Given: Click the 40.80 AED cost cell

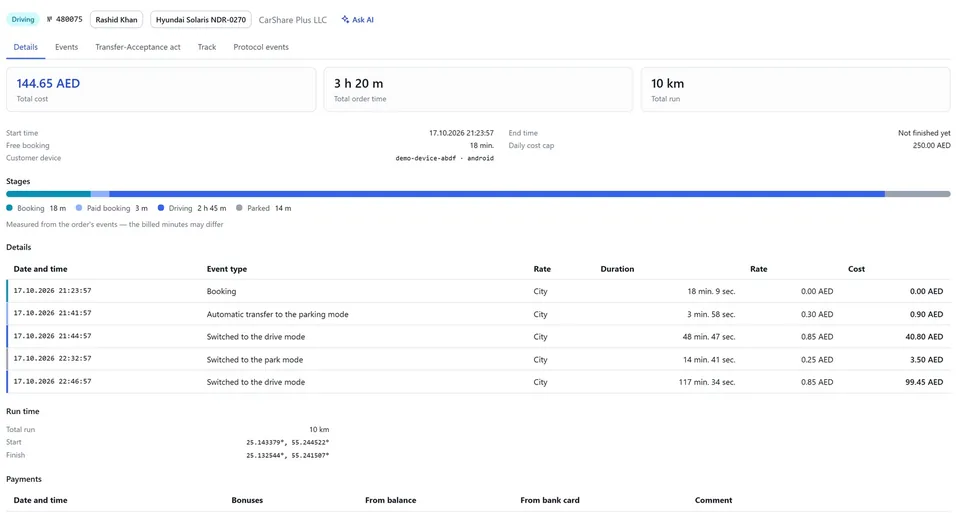Looking at the screenshot, I should [x=924, y=337].
